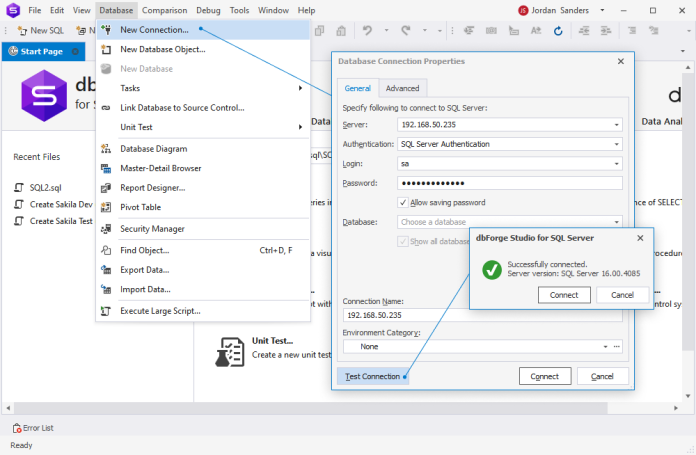Open Security Manager from menu
696x455 pixels.
[203, 229]
